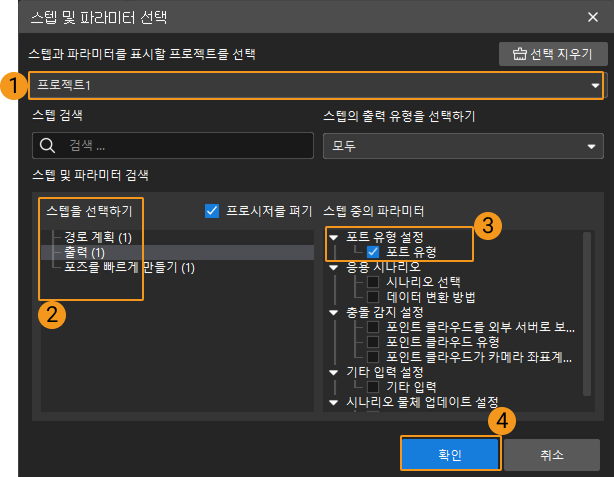Collapse the 포트 유형 설정 group
Screen dimensions: 614x477
[334, 237]
